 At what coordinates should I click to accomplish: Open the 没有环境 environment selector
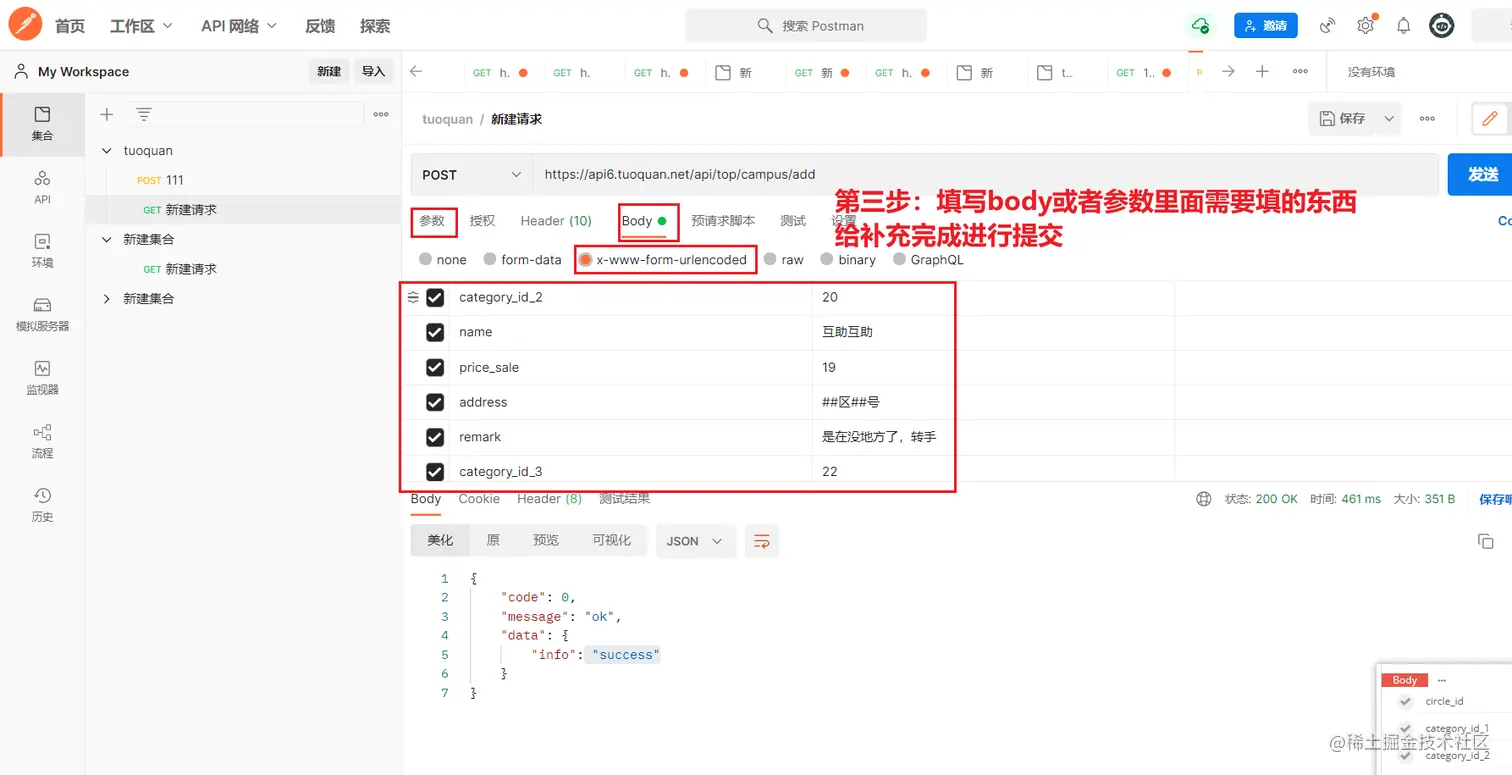click(x=1371, y=72)
